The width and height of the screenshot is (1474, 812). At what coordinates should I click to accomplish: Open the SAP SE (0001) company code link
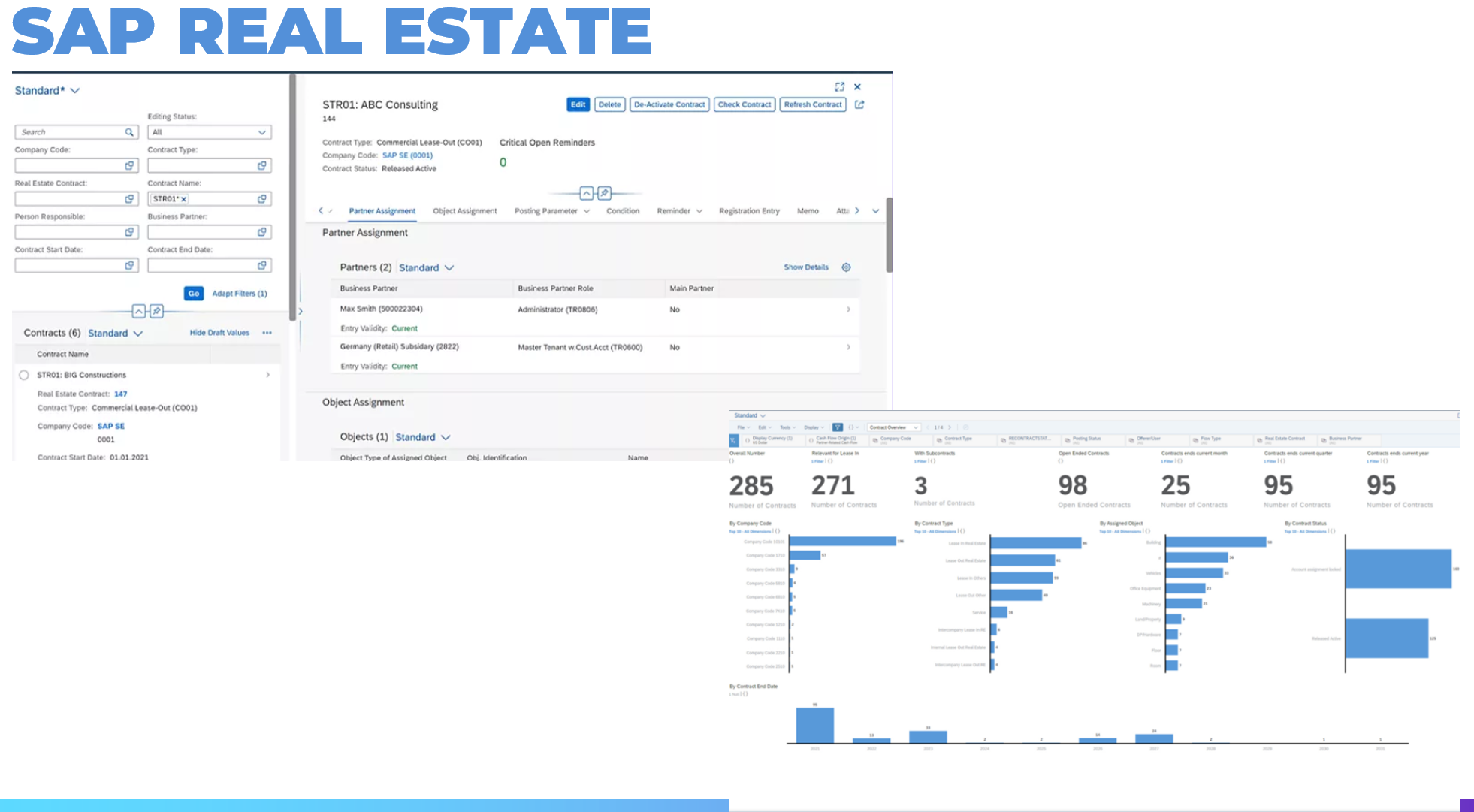(x=407, y=155)
